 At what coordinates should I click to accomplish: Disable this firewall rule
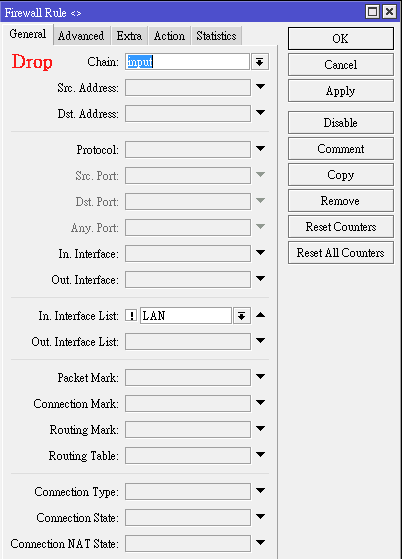tap(341, 123)
